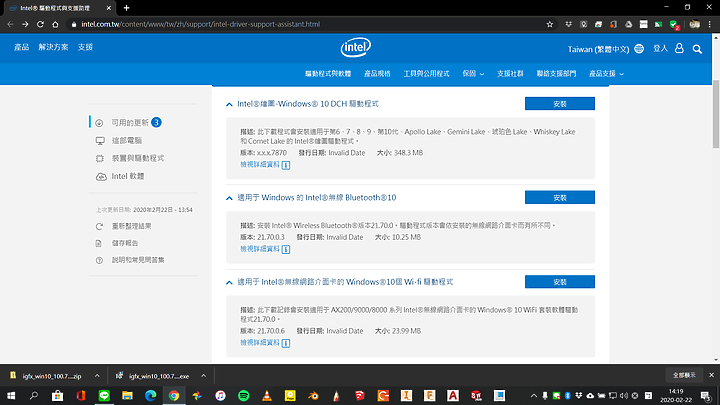Open the 解決方案 menu
The image size is (720, 405).
point(53,47)
